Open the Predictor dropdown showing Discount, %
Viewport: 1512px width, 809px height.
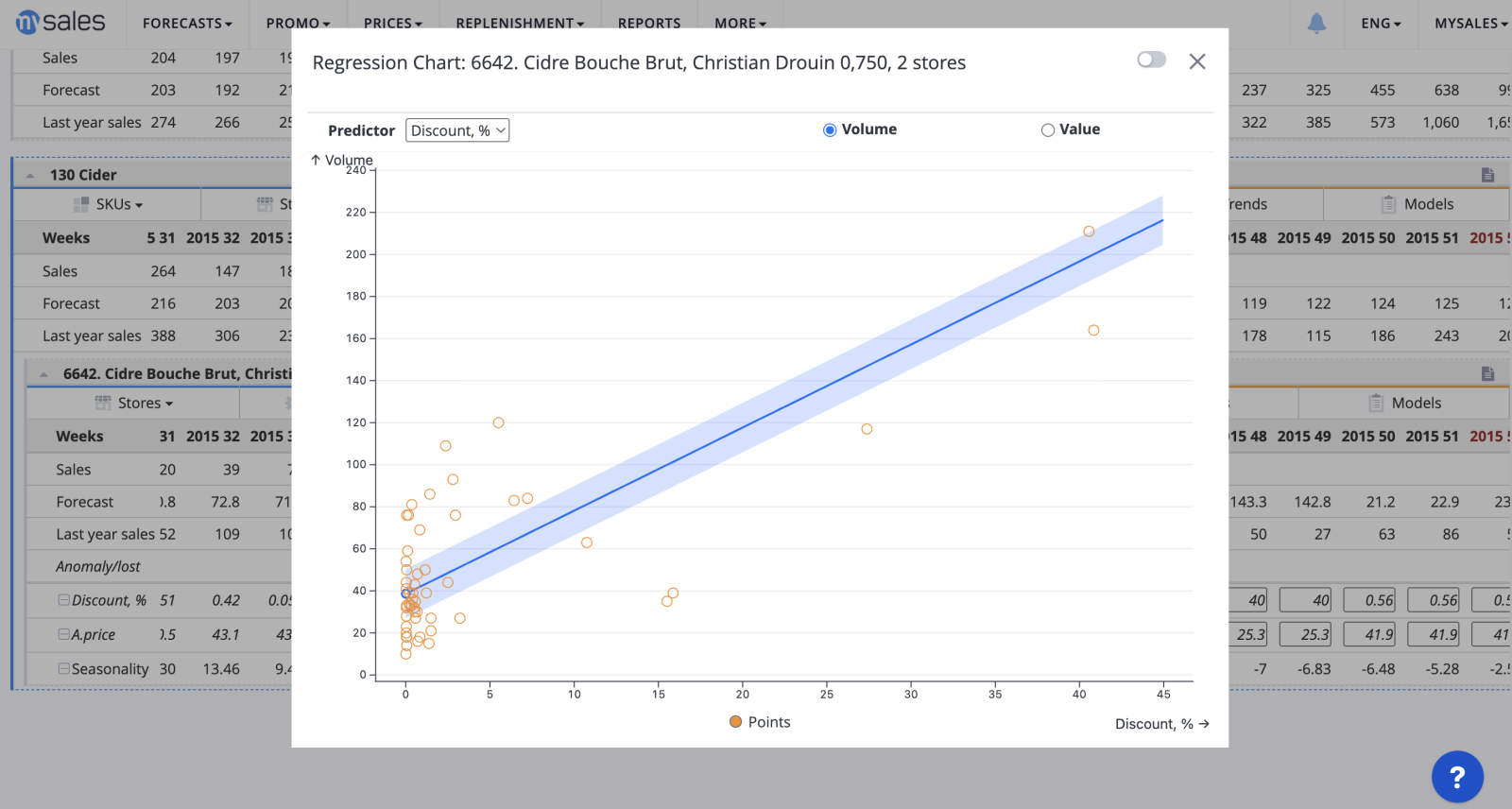[x=456, y=129]
